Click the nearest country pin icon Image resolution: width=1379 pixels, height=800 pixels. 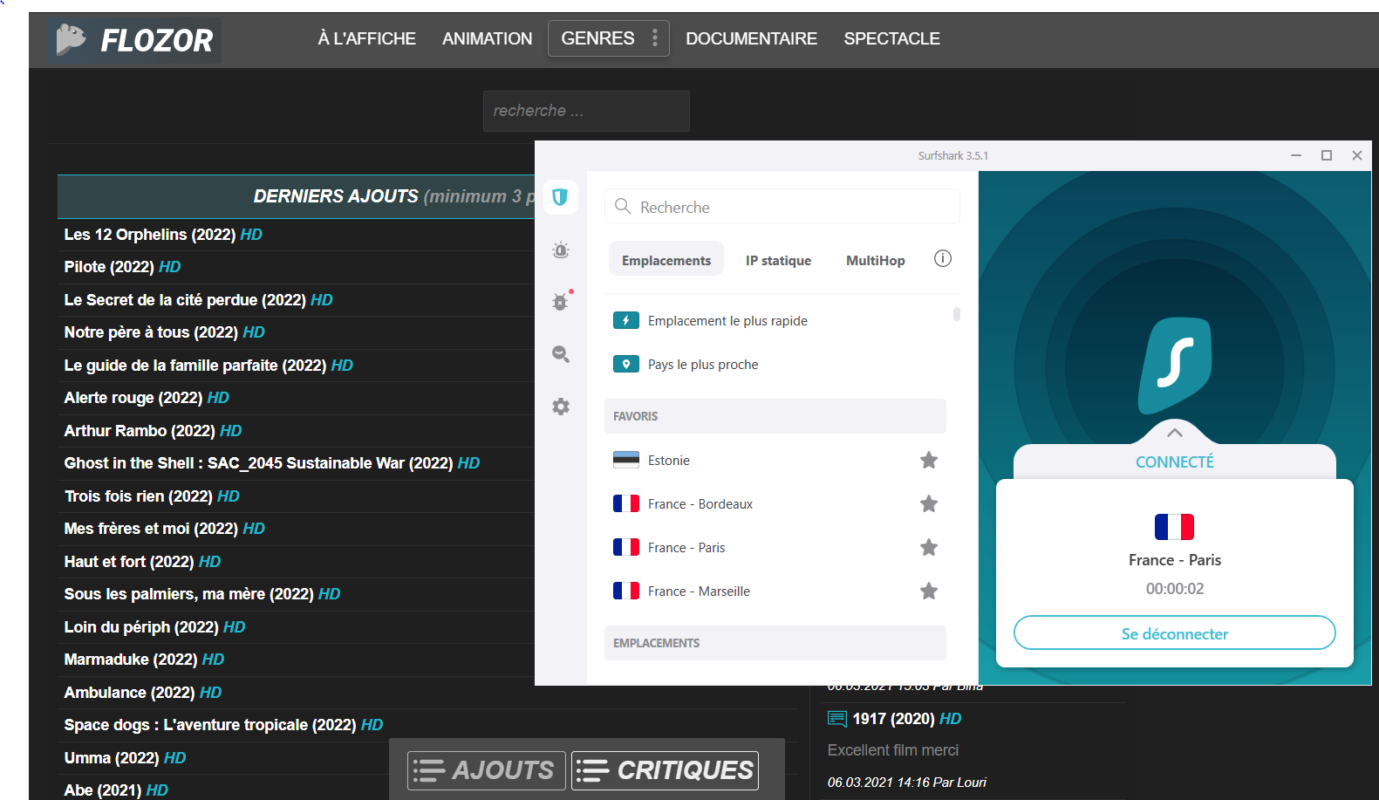626,364
